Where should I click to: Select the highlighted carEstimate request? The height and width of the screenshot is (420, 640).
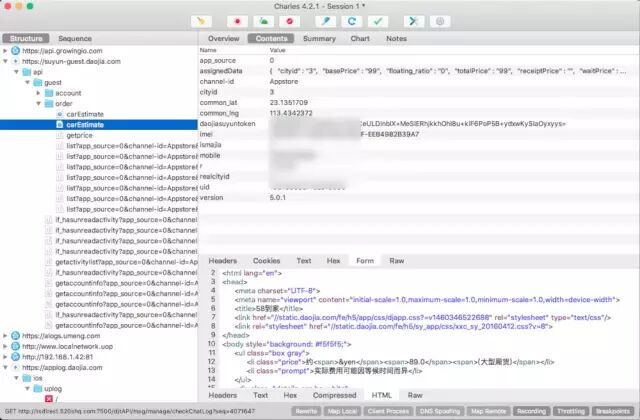pyautogui.click(x=99, y=124)
